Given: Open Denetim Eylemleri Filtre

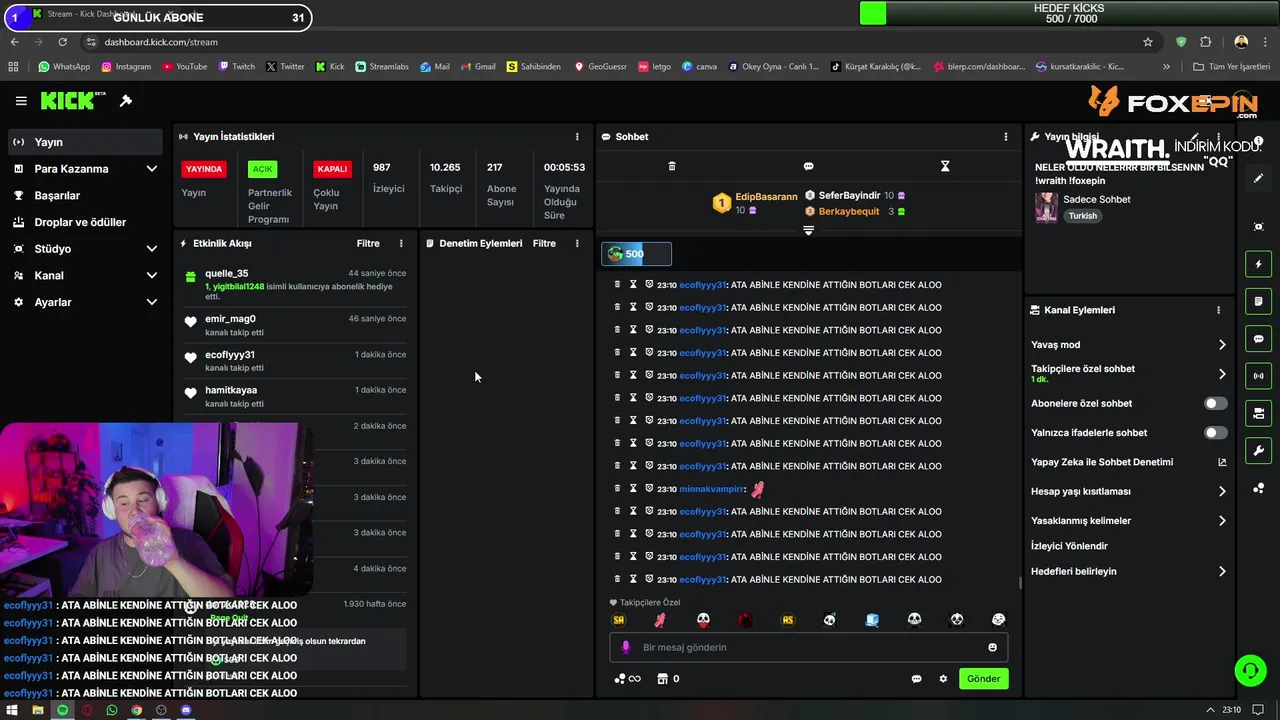Looking at the screenshot, I should [544, 243].
